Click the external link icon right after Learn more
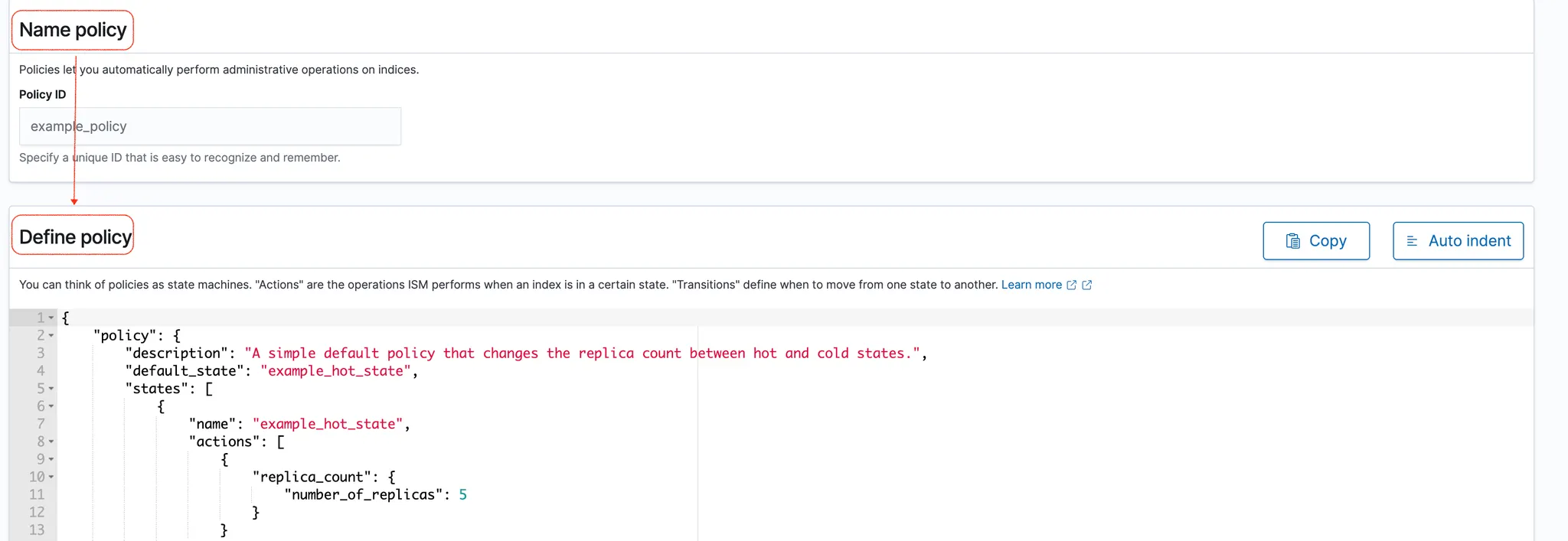Screen dimensions: 1568x541 click(x=1072, y=285)
